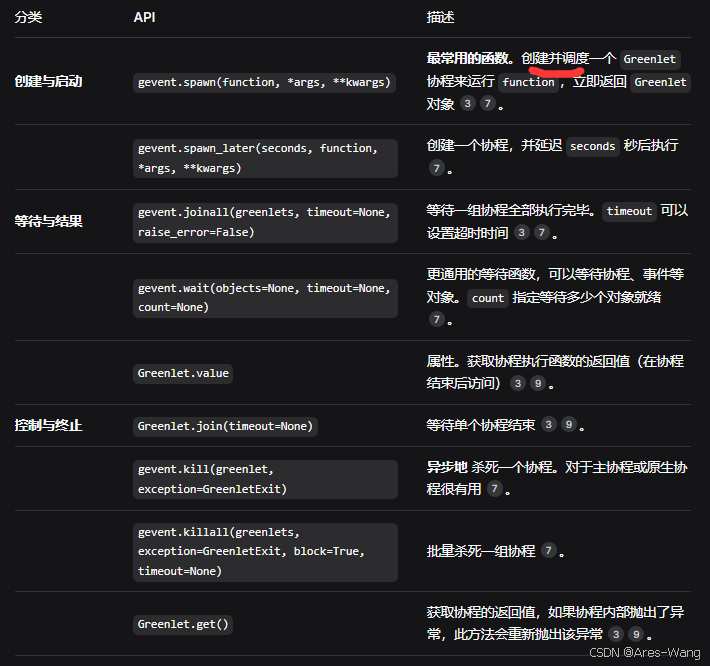Click the text 秒后执行 in spawn_later row
This screenshot has height=666, width=710.
click(651, 145)
